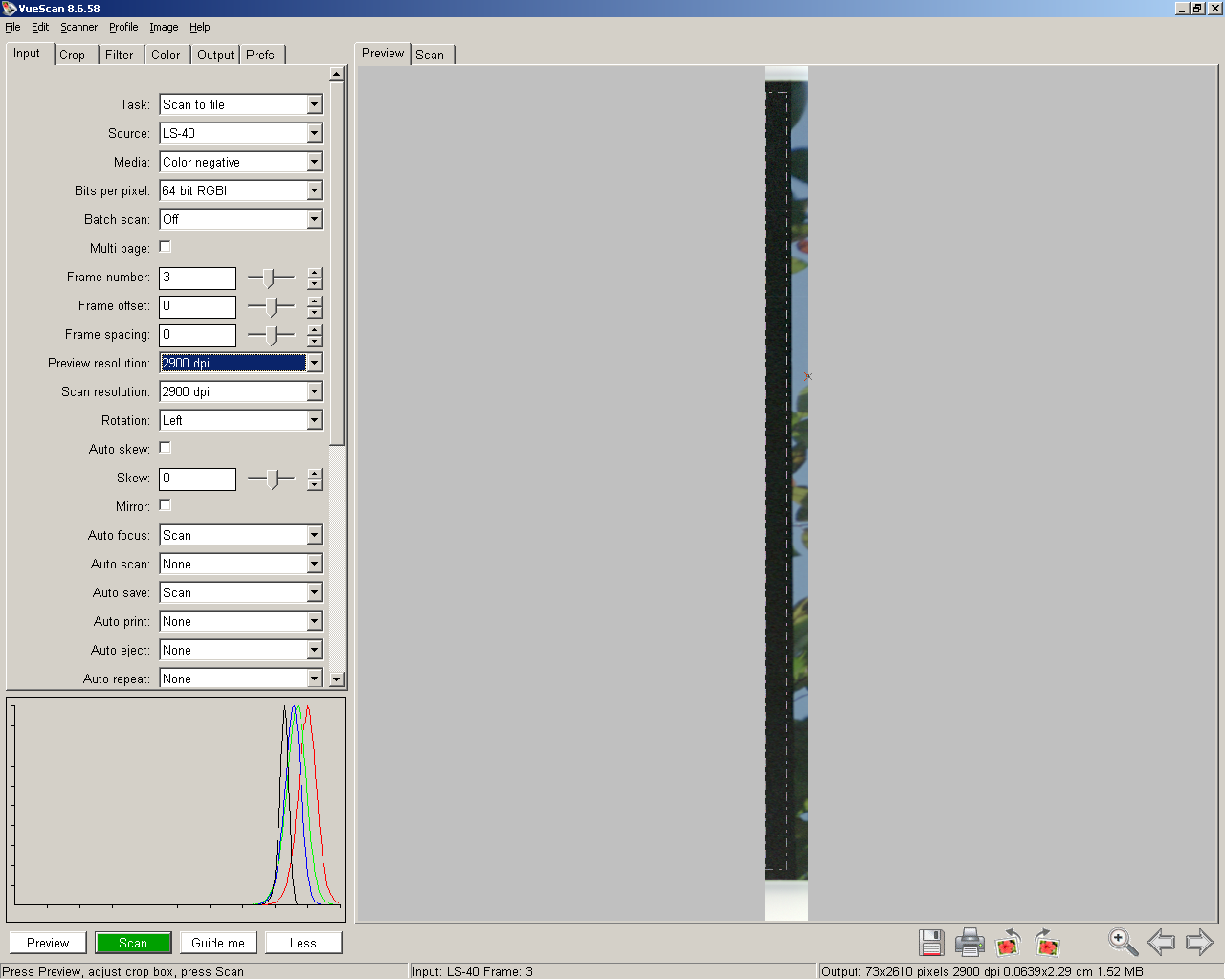Click the Preview button
The height and width of the screenshot is (980, 1225).
tap(48, 943)
